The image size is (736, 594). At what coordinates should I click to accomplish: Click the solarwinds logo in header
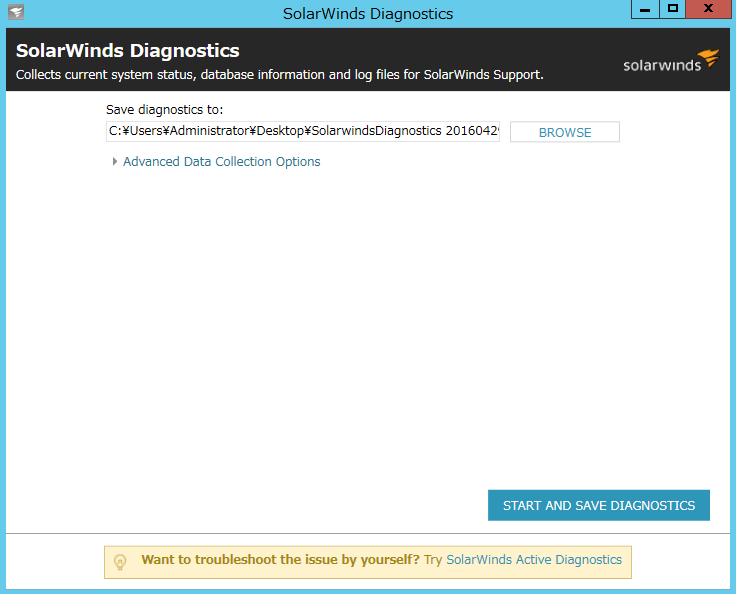click(x=671, y=61)
